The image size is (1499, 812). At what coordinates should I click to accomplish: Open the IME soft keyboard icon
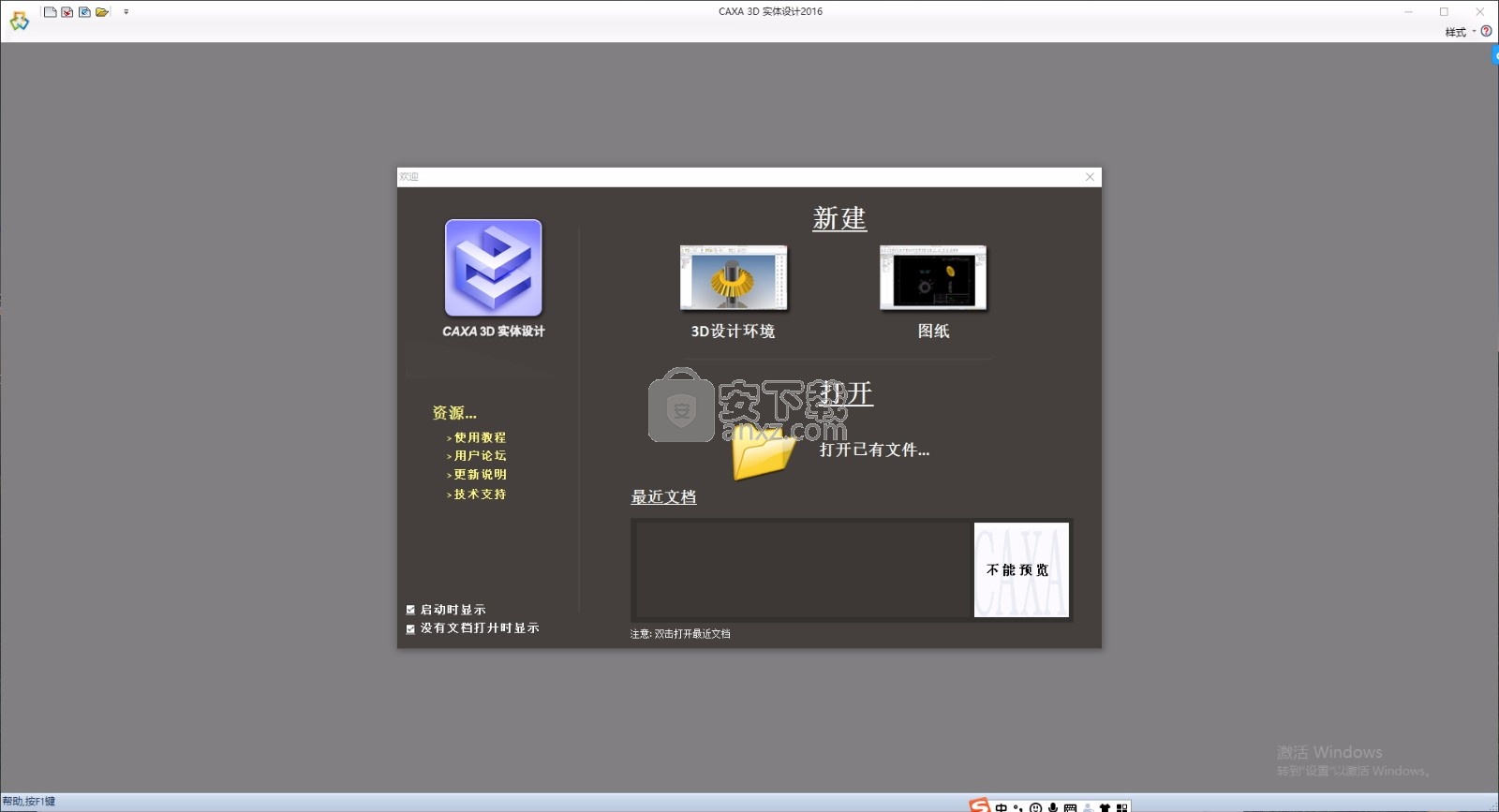click(x=1070, y=807)
